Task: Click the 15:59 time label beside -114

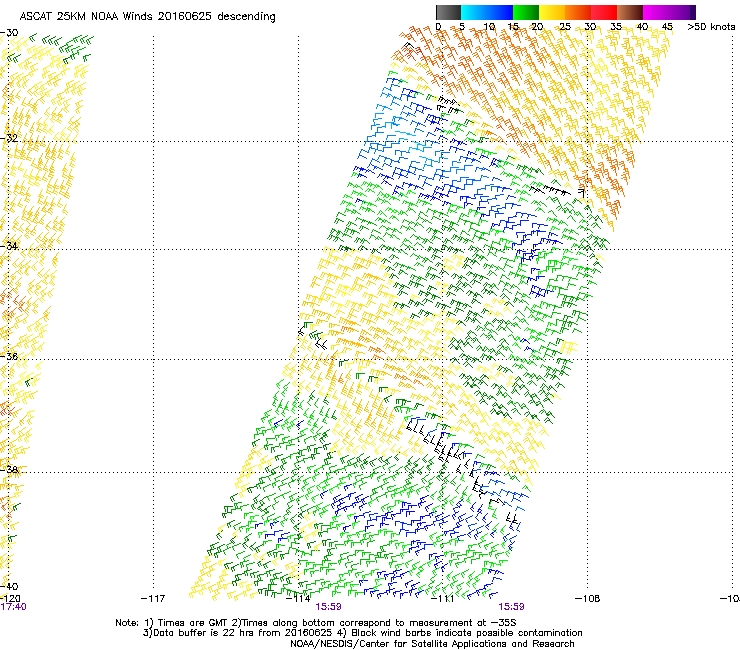Action: click(328, 607)
